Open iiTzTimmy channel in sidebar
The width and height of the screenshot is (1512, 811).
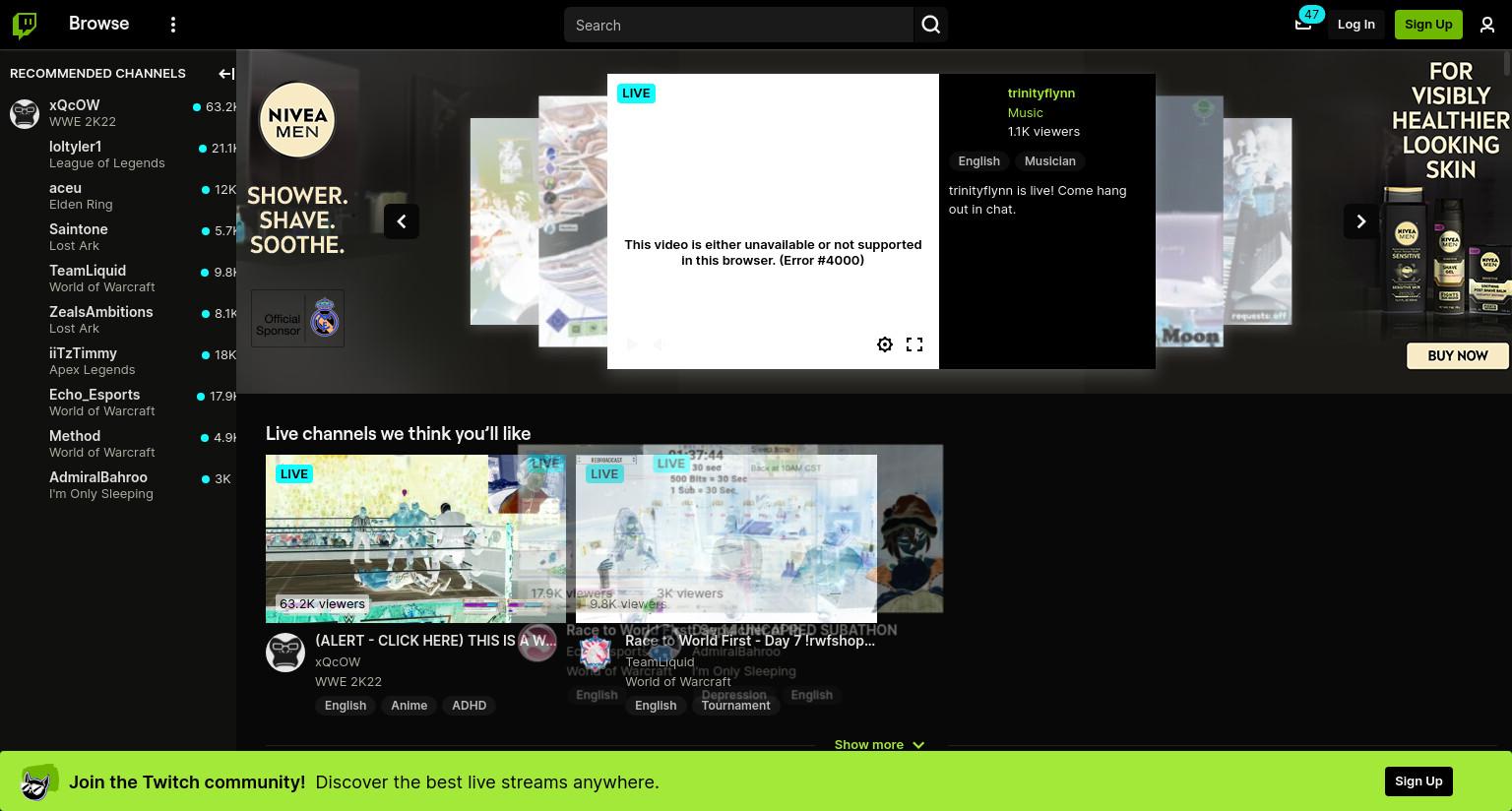(x=118, y=361)
